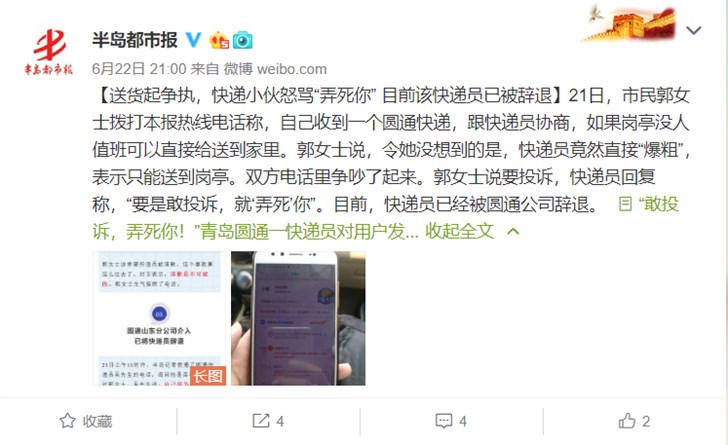
Task: Open the 微博 weibo.com source link
Action: point(275,69)
